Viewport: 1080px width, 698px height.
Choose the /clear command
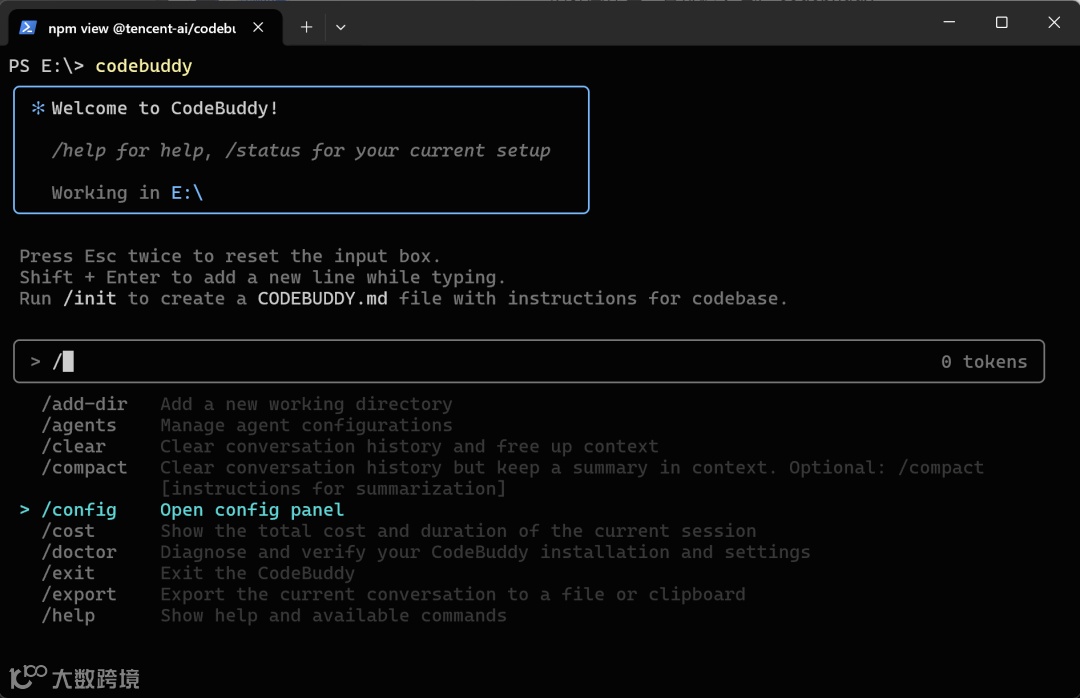(x=74, y=446)
